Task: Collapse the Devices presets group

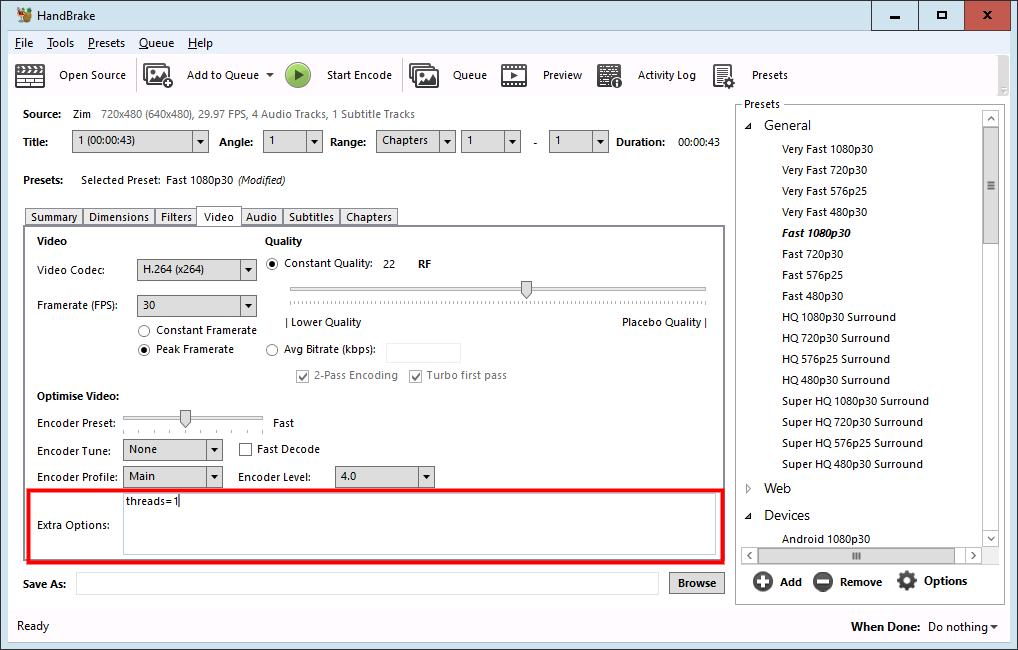Action: 749,516
